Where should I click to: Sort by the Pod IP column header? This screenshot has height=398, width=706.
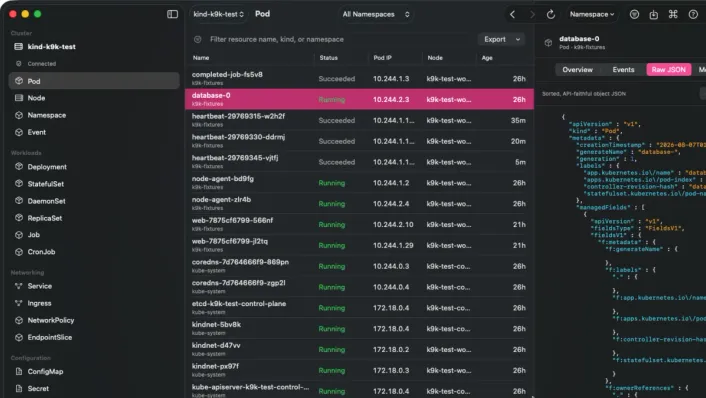(383, 58)
